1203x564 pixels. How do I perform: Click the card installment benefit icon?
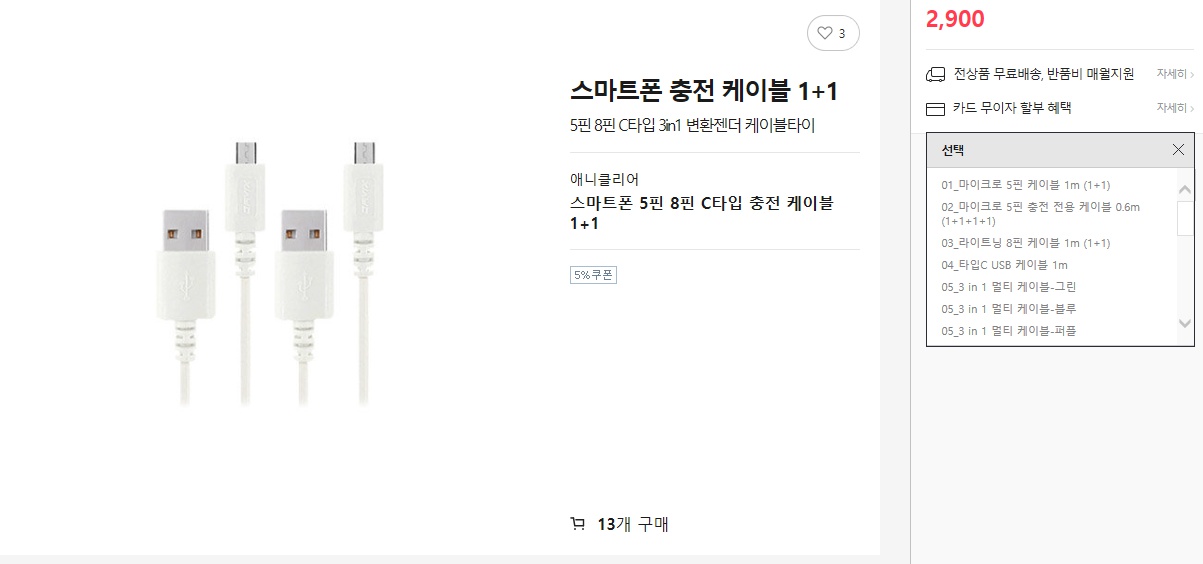tap(936, 108)
